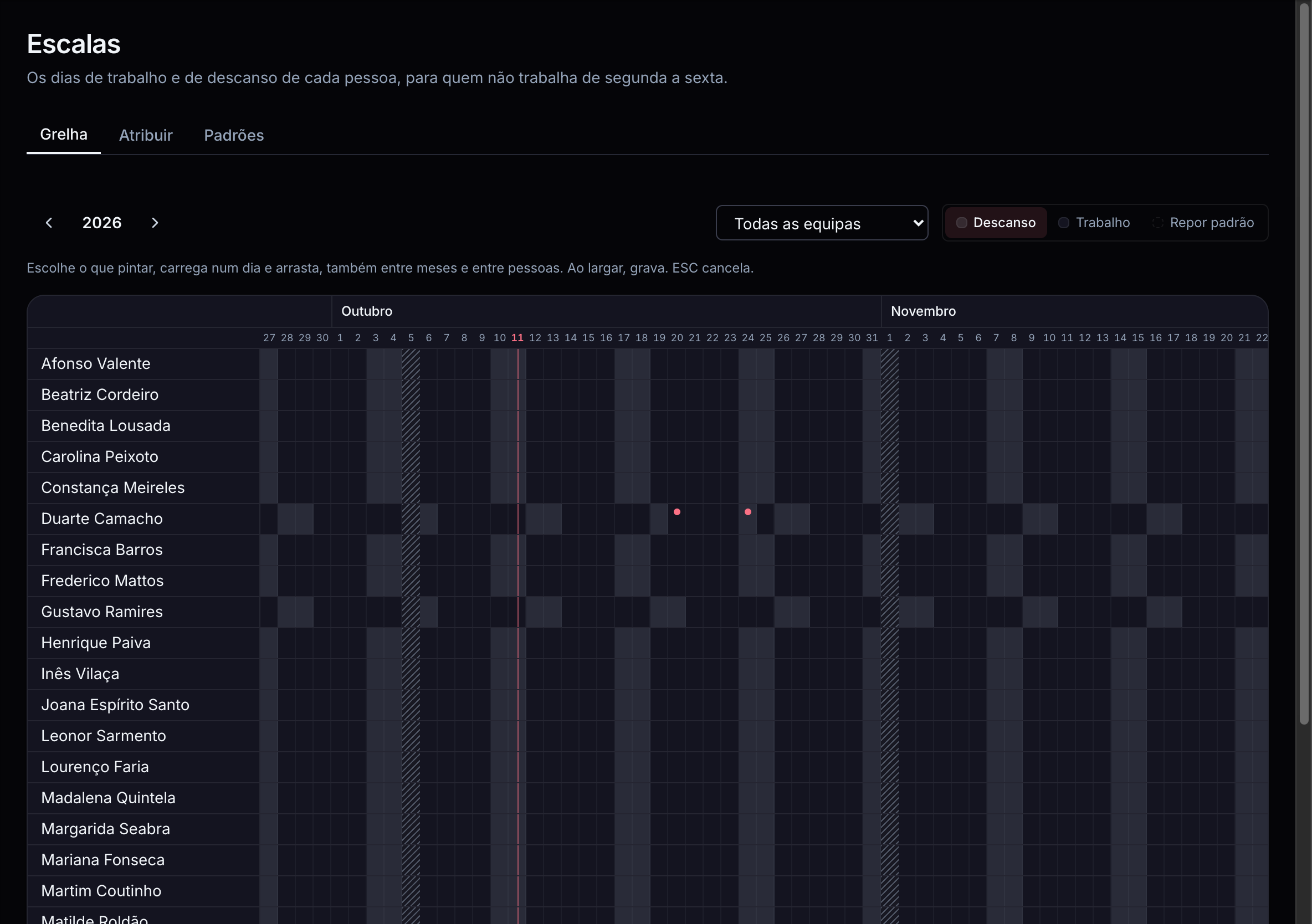Open the Todas as equipas dropdown

point(822,223)
